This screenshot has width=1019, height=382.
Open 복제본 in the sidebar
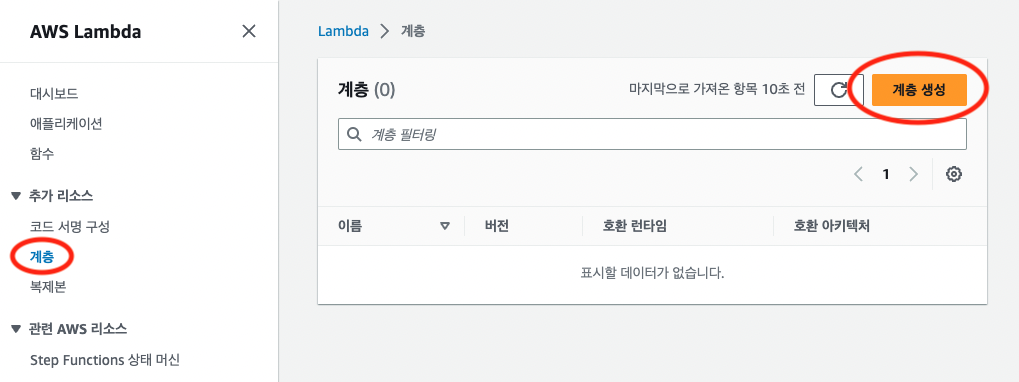click(x=47, y=287)
